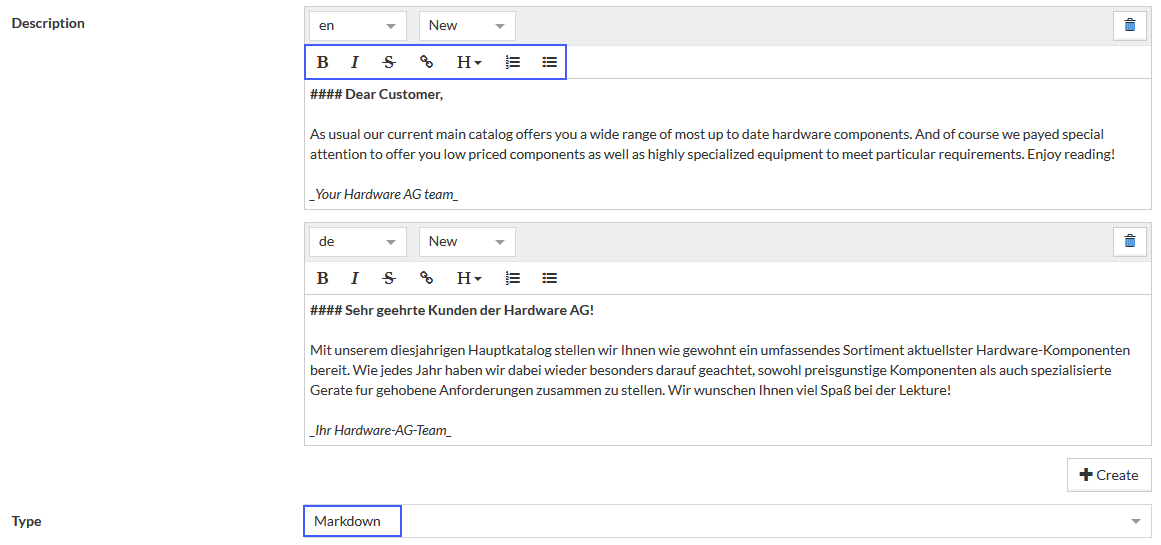
Task: Open the Type dropdown showing Markdown
Action: pyautogui.click(x=728, y=521)
